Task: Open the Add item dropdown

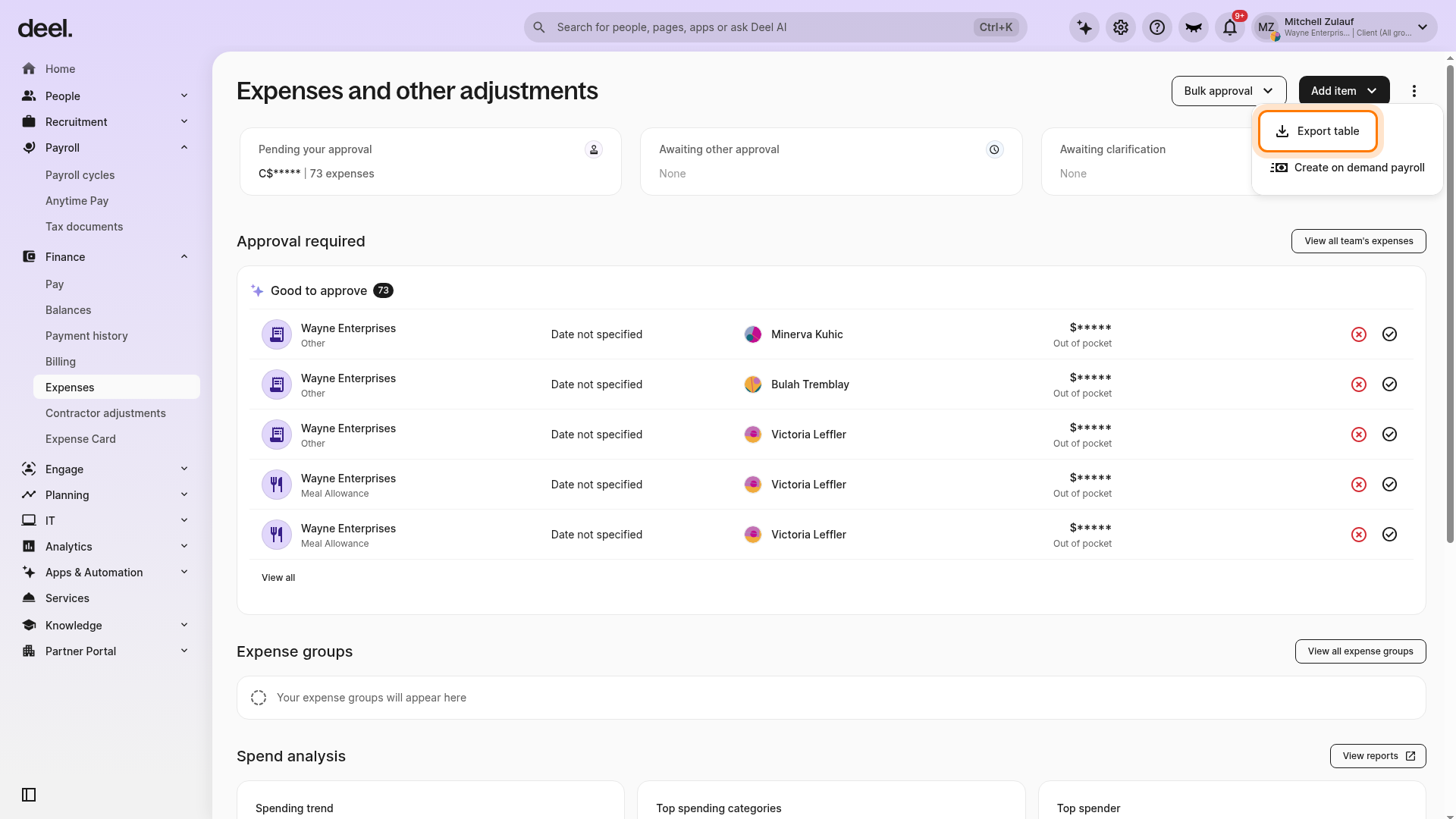Action: coord(1344,91)
